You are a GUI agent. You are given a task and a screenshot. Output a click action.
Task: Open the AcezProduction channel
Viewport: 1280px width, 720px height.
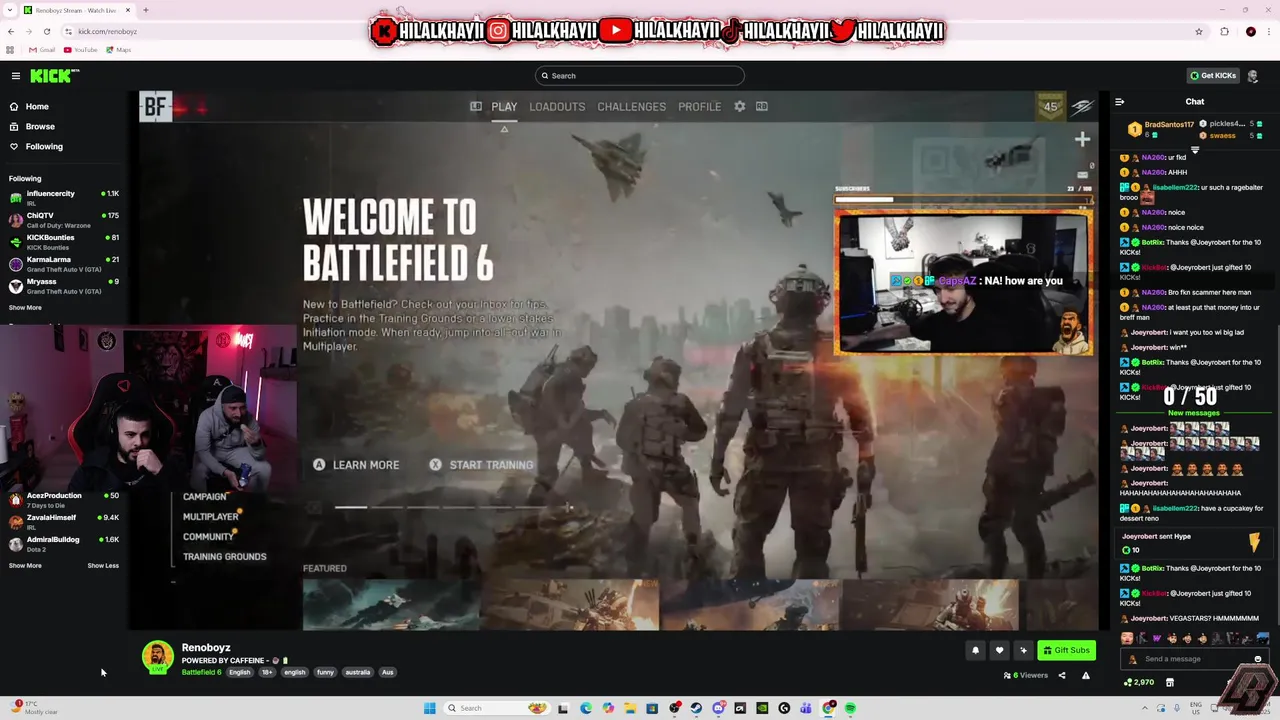tap(64, 500)
